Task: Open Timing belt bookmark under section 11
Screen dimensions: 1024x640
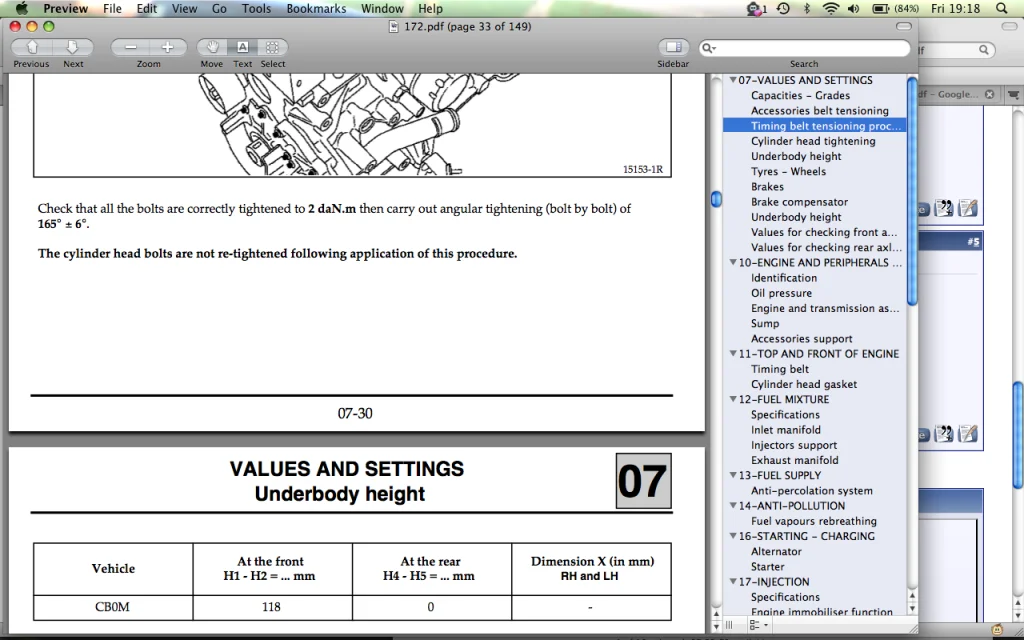Action: click(x=780, y=369)
